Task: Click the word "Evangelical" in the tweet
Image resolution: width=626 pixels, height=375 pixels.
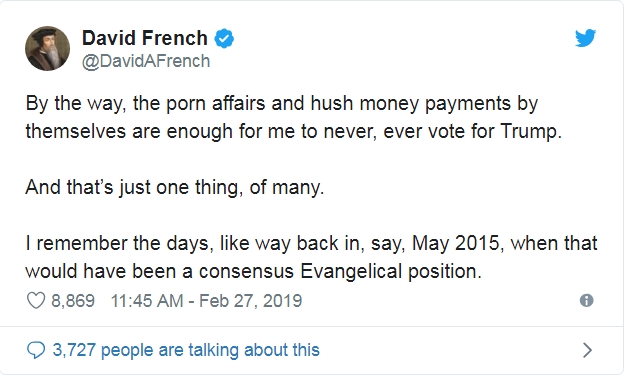Action: coord(351,272)
